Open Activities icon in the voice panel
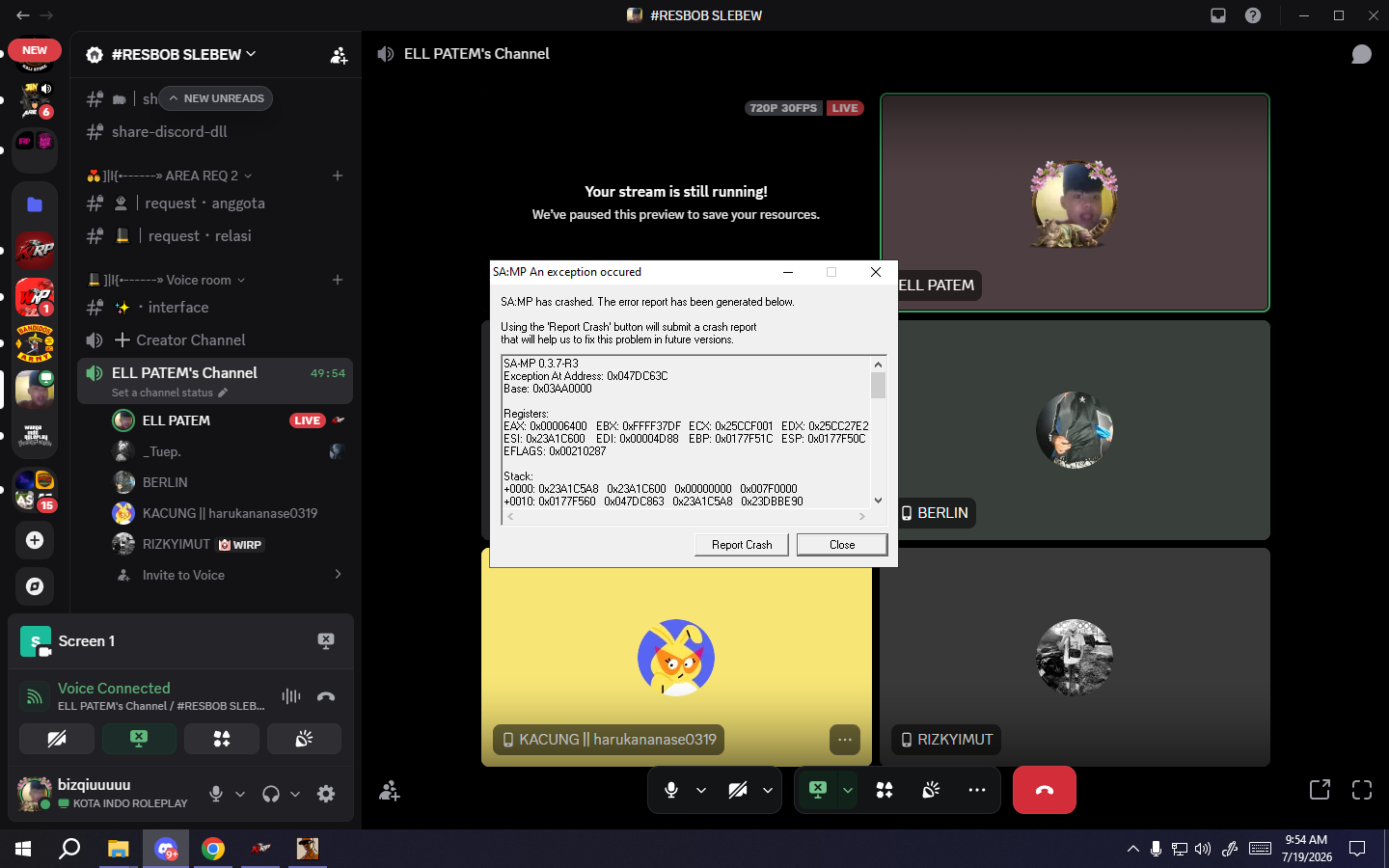1389x868 pixels. click(x=222, y=739)
